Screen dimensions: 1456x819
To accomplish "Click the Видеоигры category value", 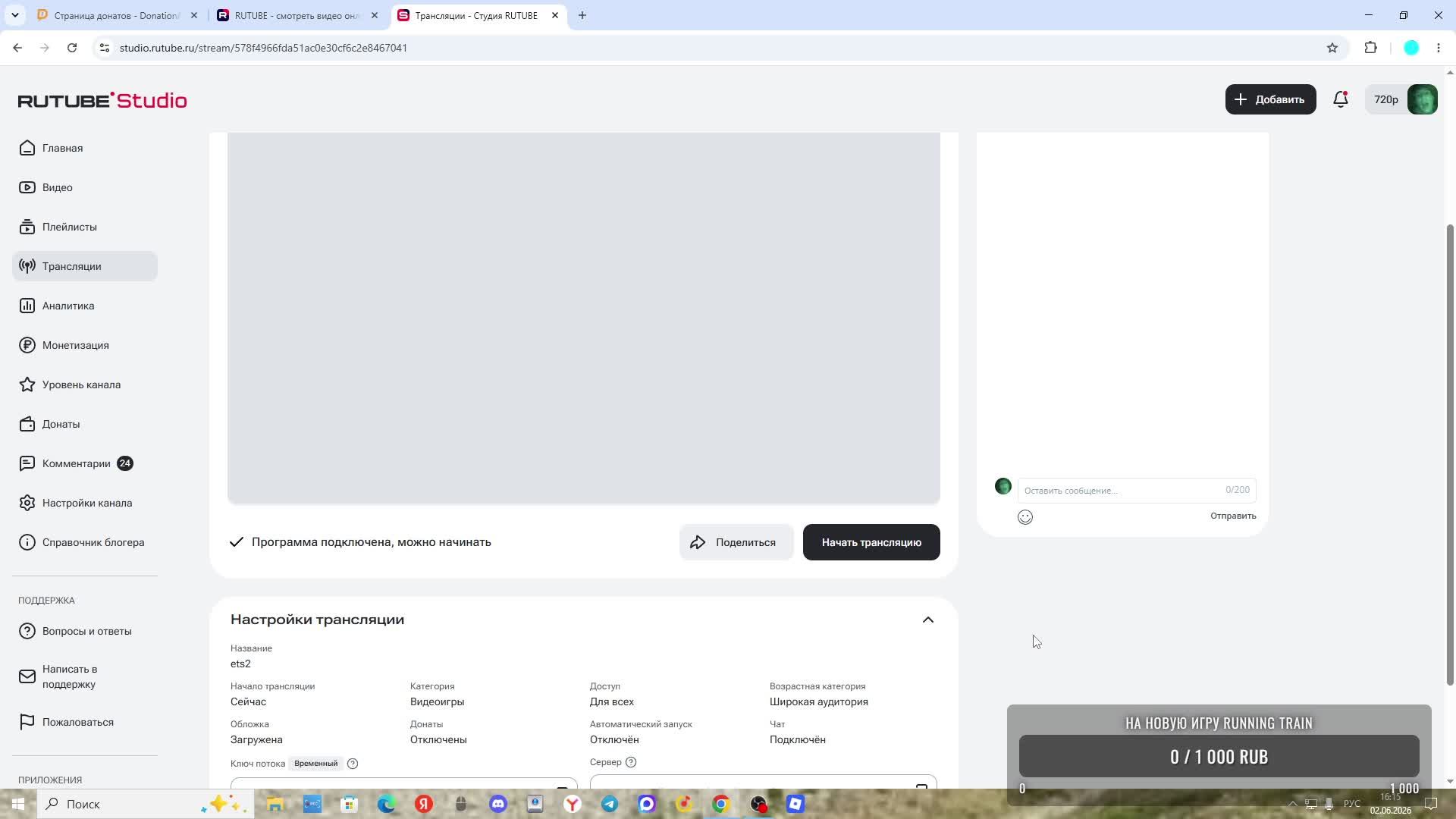I will 438,701.
